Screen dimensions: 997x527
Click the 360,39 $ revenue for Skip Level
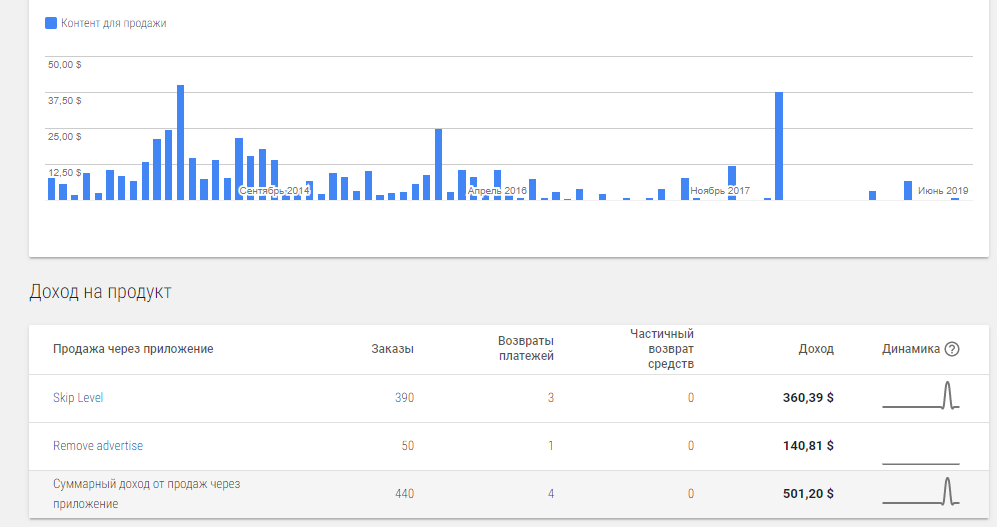(x=807, y=398)
